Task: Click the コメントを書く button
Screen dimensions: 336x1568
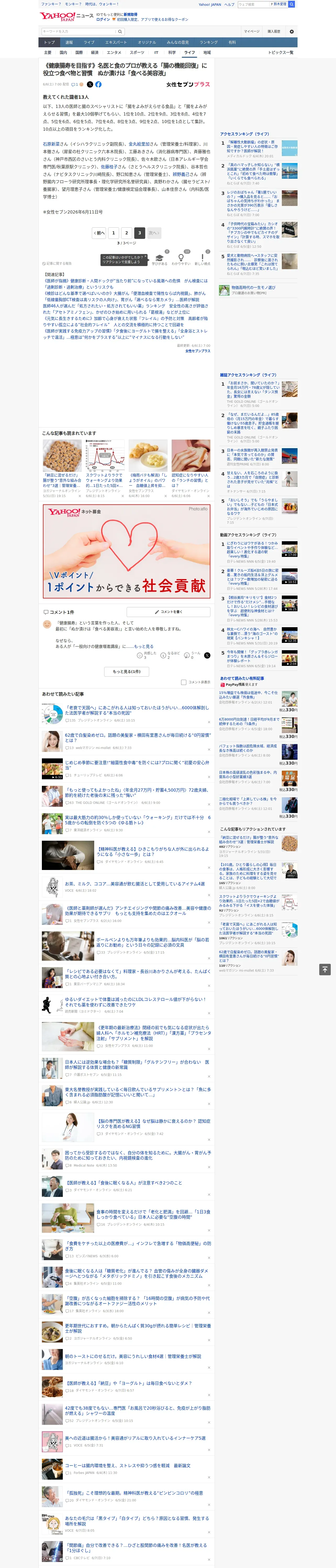Action: (x=168, y=612)
